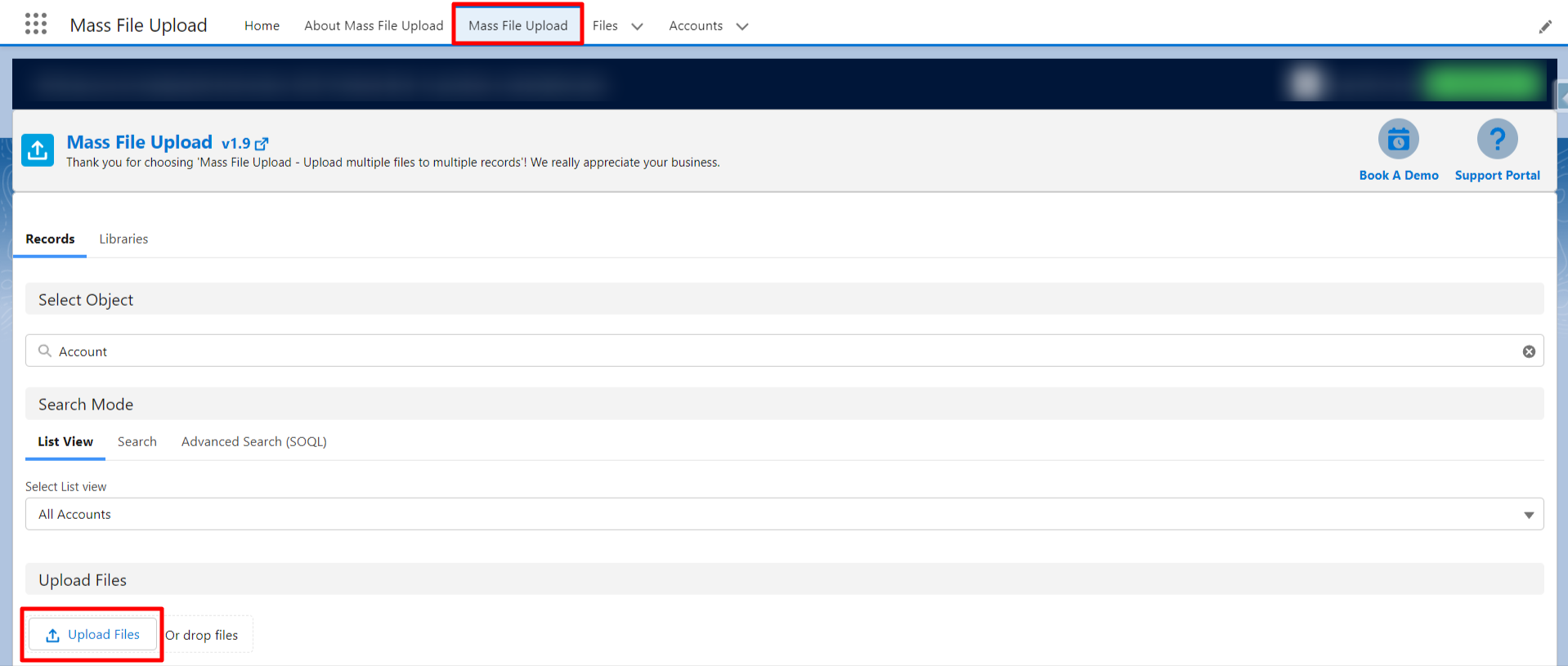Expand the Accounts tab dropdown chevron

[741, 26]
